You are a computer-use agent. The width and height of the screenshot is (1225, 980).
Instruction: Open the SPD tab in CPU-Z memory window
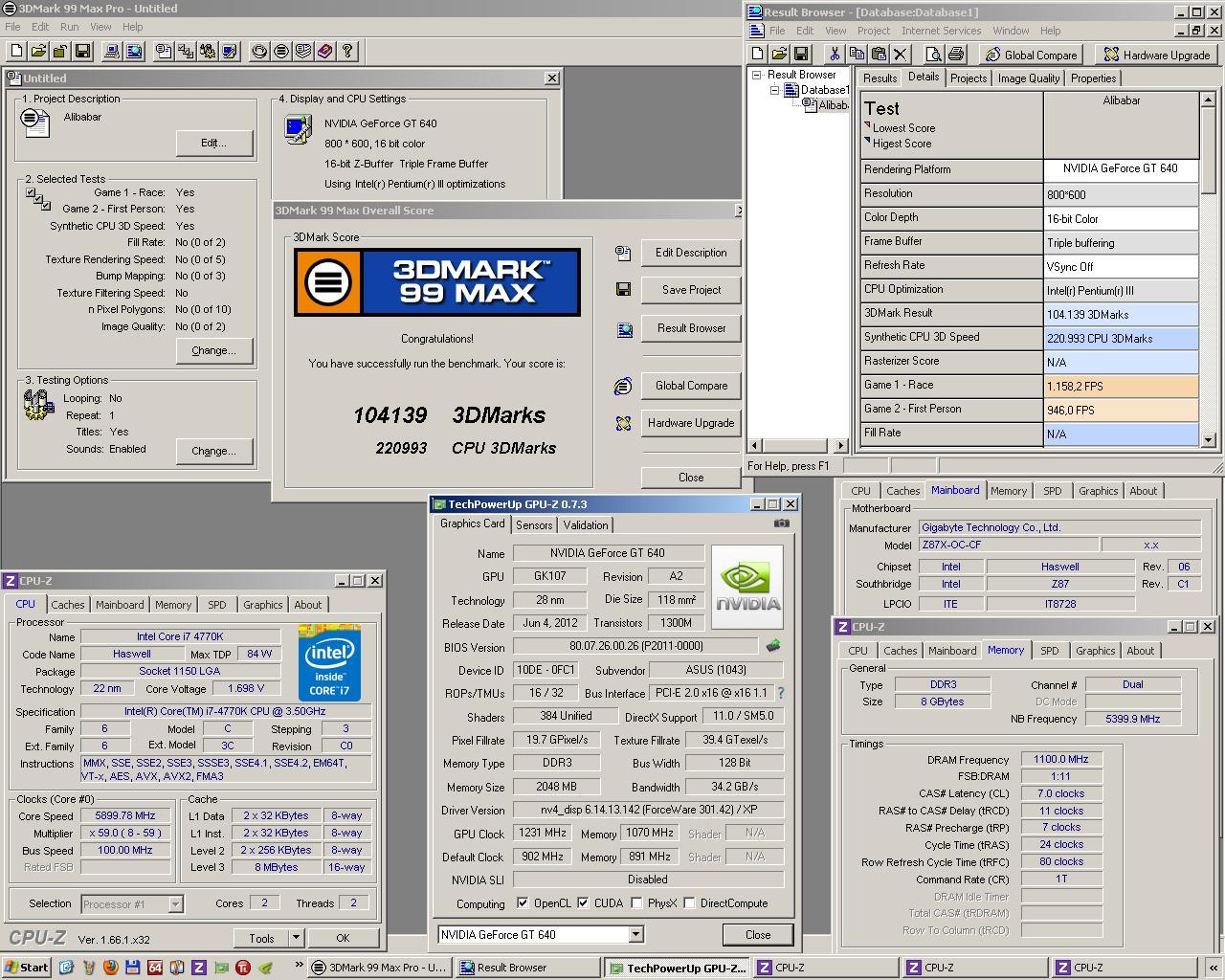point(1050,651)
